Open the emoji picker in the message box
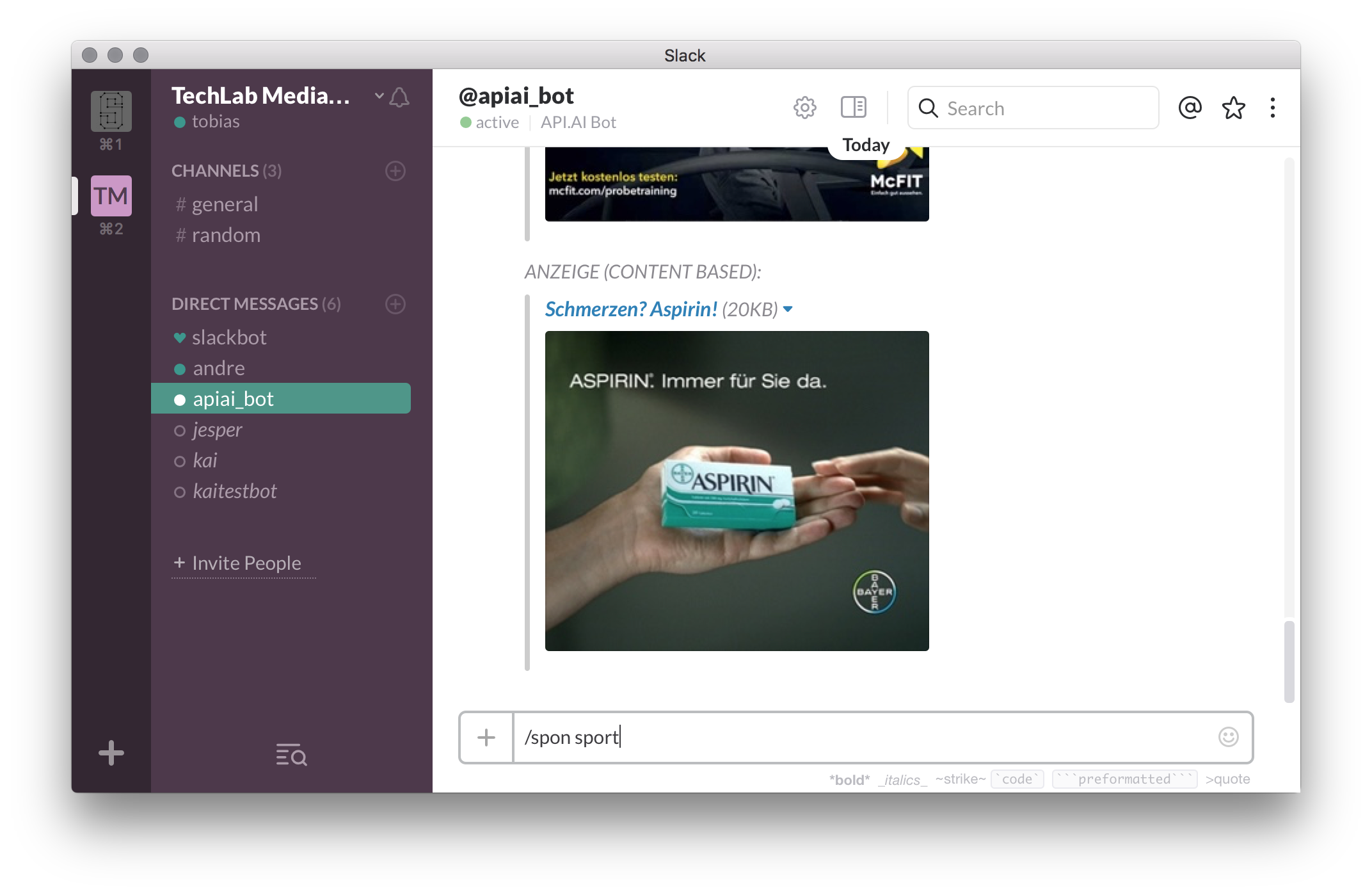 coord(1227,738)
